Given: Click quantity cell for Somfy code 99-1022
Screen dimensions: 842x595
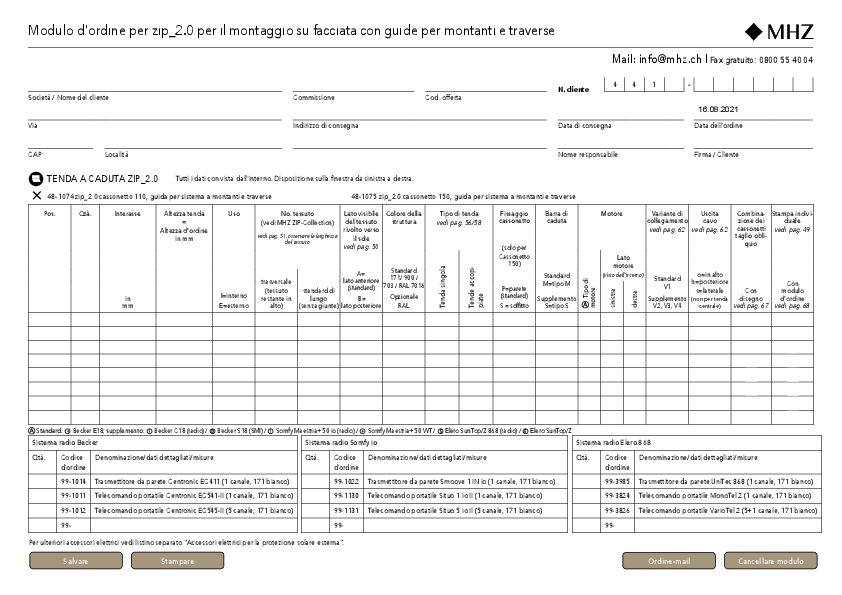Looking at the screenshot, I should (x=315, y=481).
